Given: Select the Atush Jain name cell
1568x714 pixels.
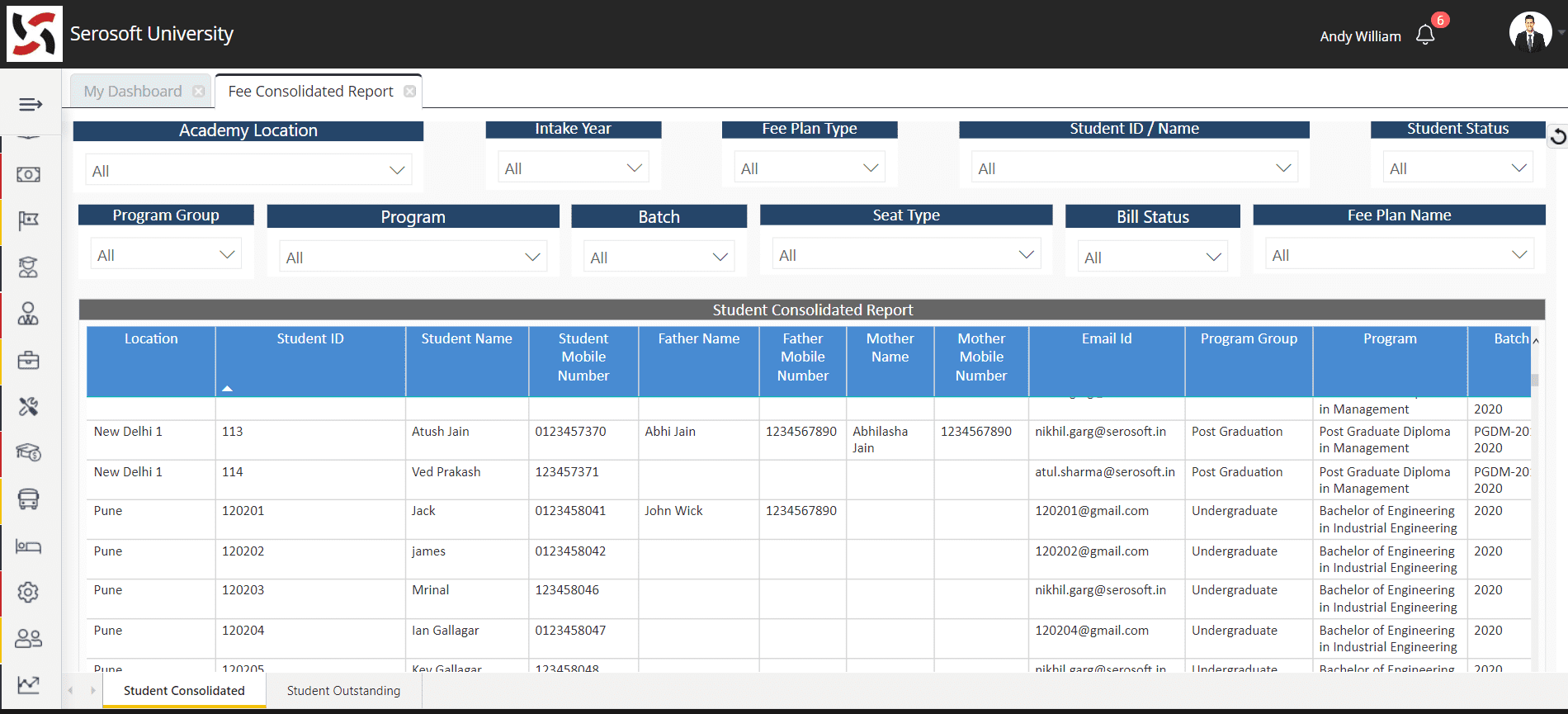Looking at the screenshot, I should 467,440.
